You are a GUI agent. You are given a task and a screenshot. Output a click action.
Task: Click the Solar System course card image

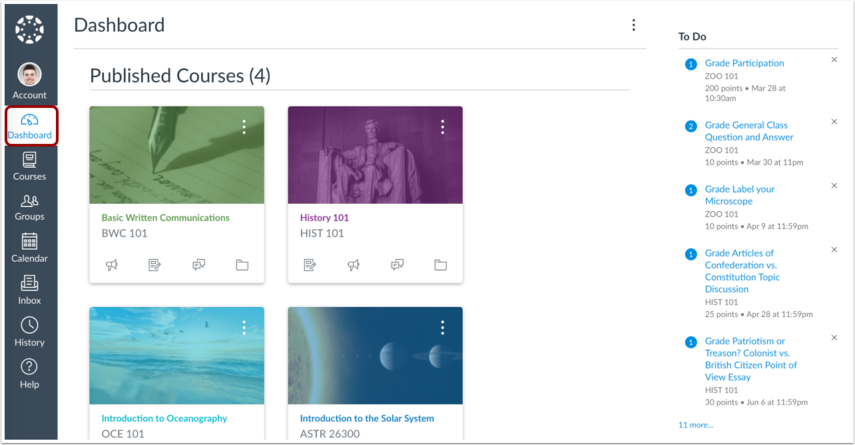point(375,356)
